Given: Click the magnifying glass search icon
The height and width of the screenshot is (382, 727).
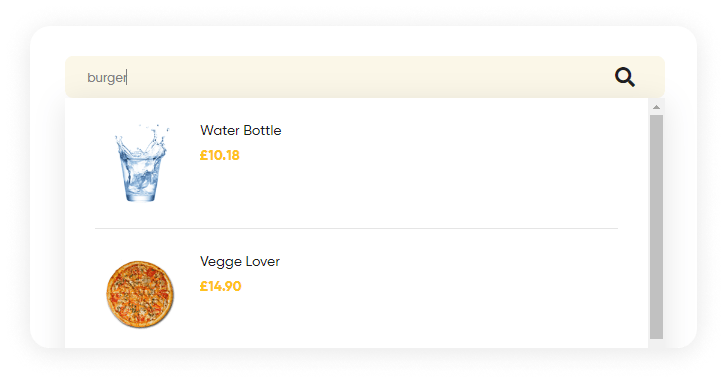Looking at the screenshot, I should tap(625, 77).
